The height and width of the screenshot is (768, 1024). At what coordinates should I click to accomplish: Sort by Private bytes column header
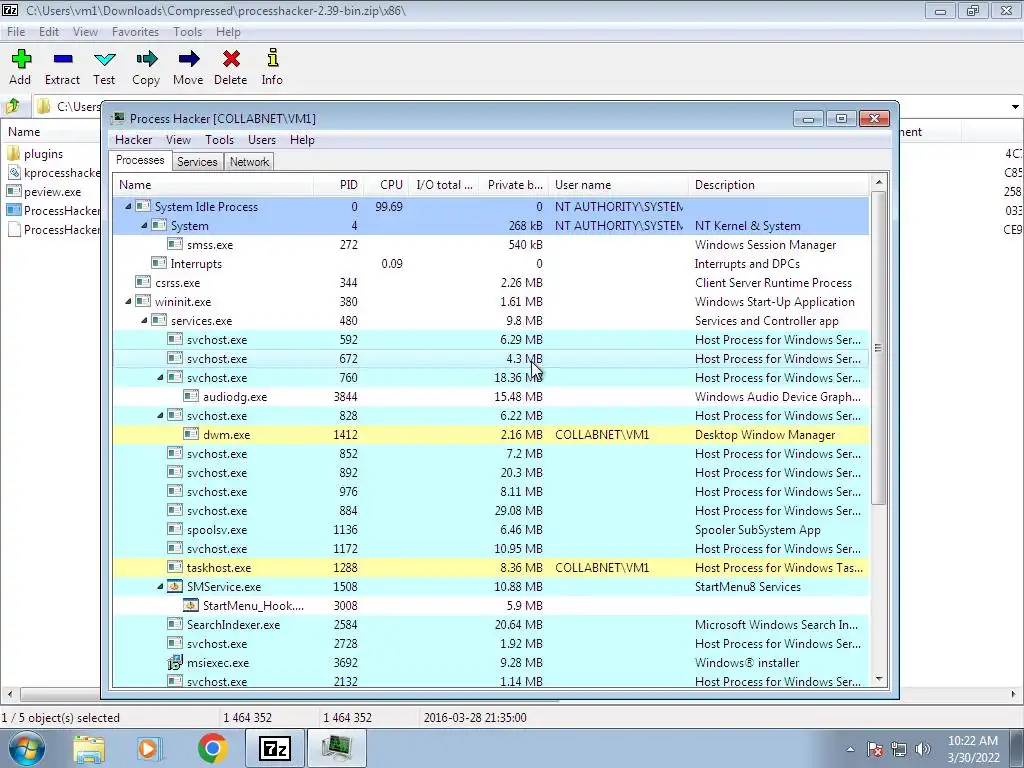tap(514, 185)
